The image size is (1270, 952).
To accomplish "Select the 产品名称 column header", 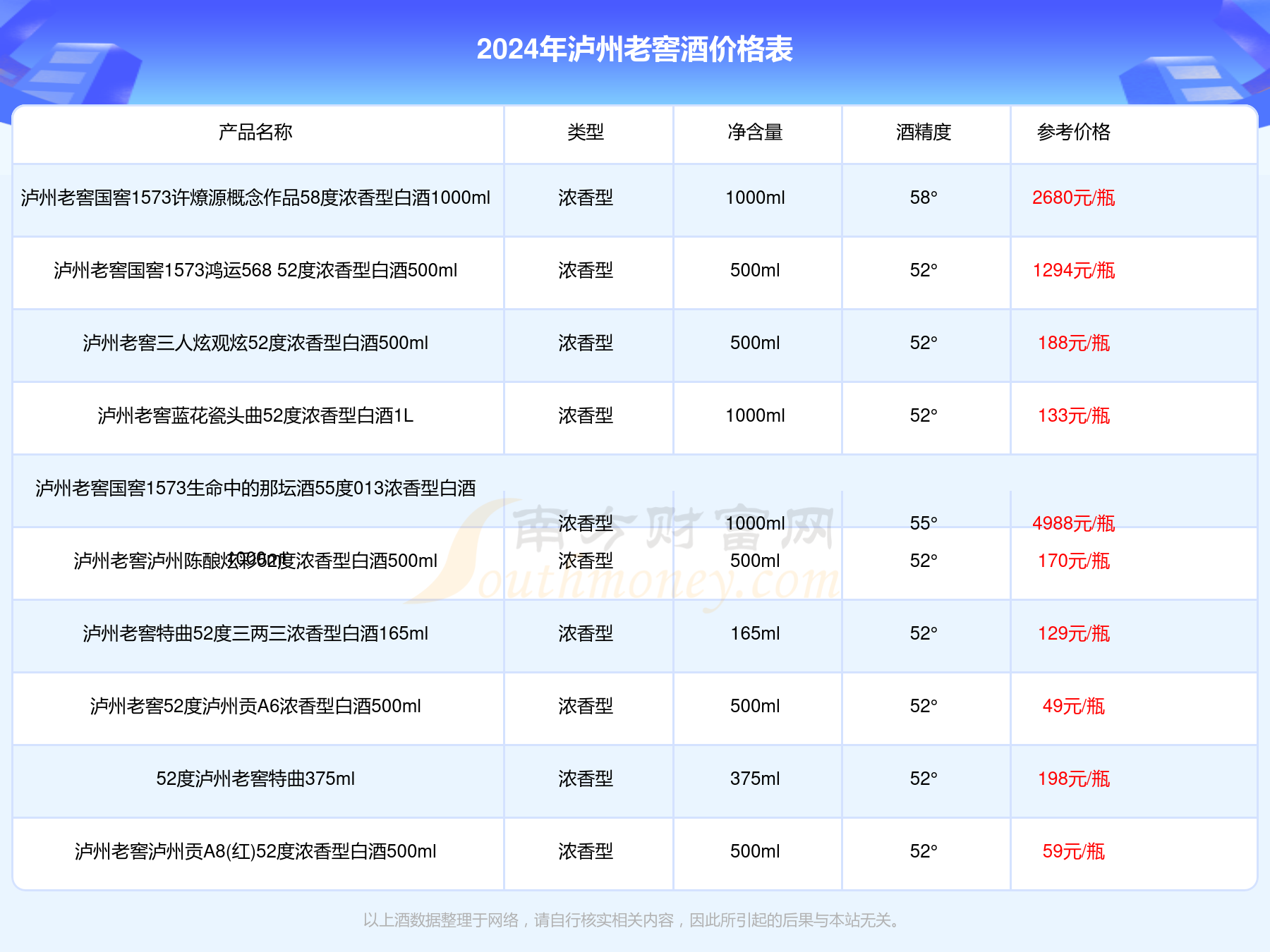I will point(255,132).
